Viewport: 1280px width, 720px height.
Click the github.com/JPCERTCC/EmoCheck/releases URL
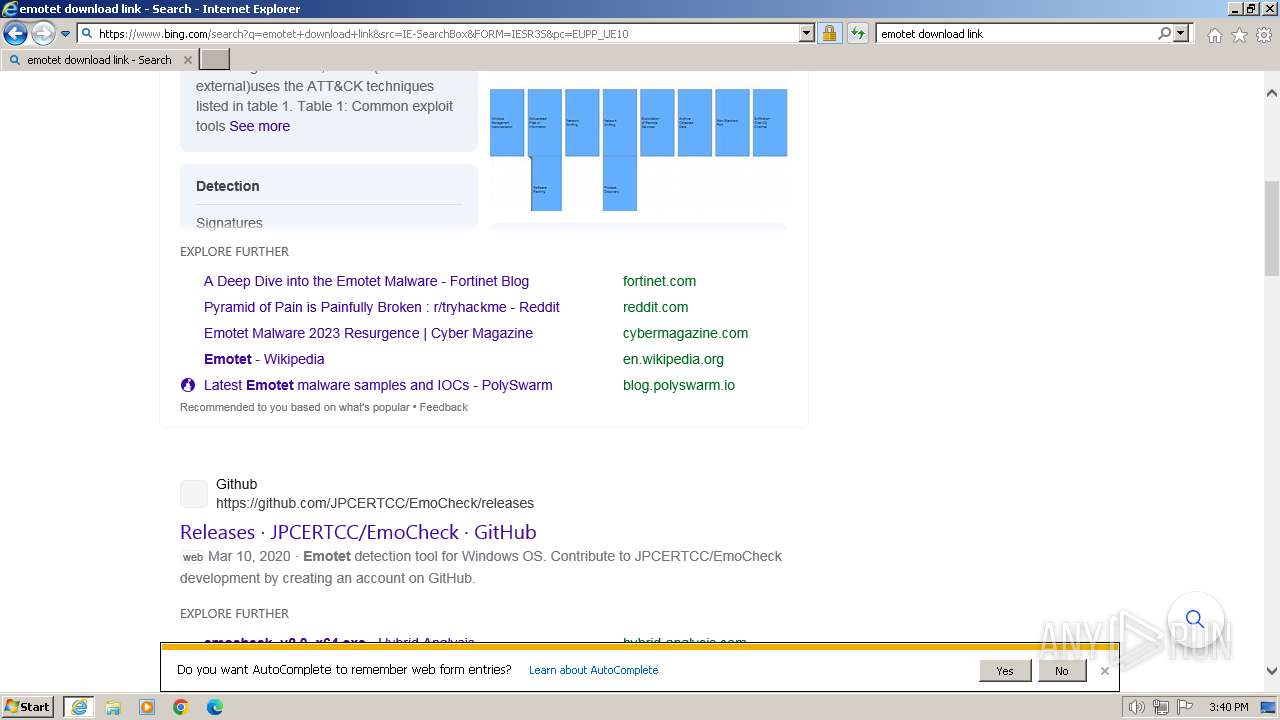point(375,503)
